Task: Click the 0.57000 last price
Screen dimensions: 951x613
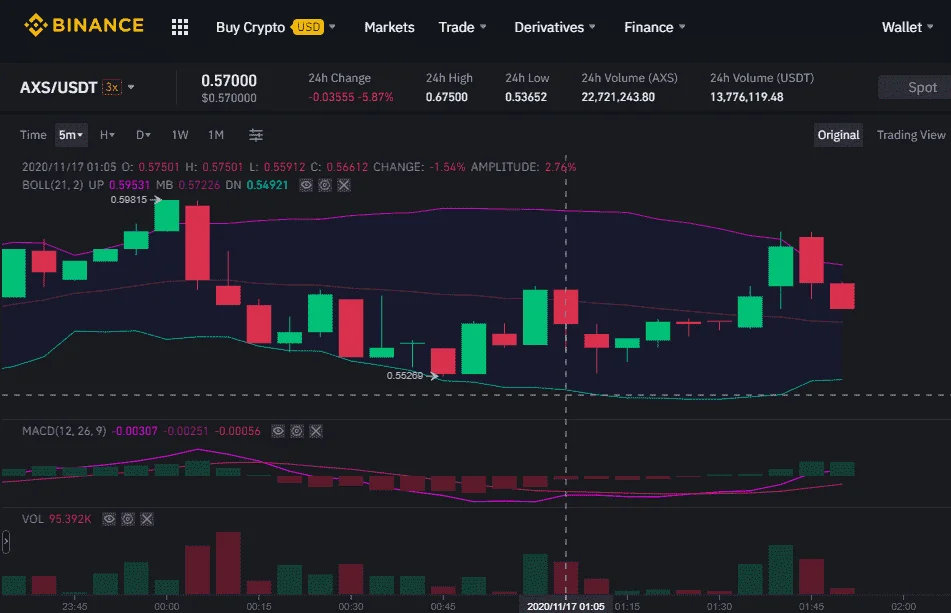Action: pos(229,81)
